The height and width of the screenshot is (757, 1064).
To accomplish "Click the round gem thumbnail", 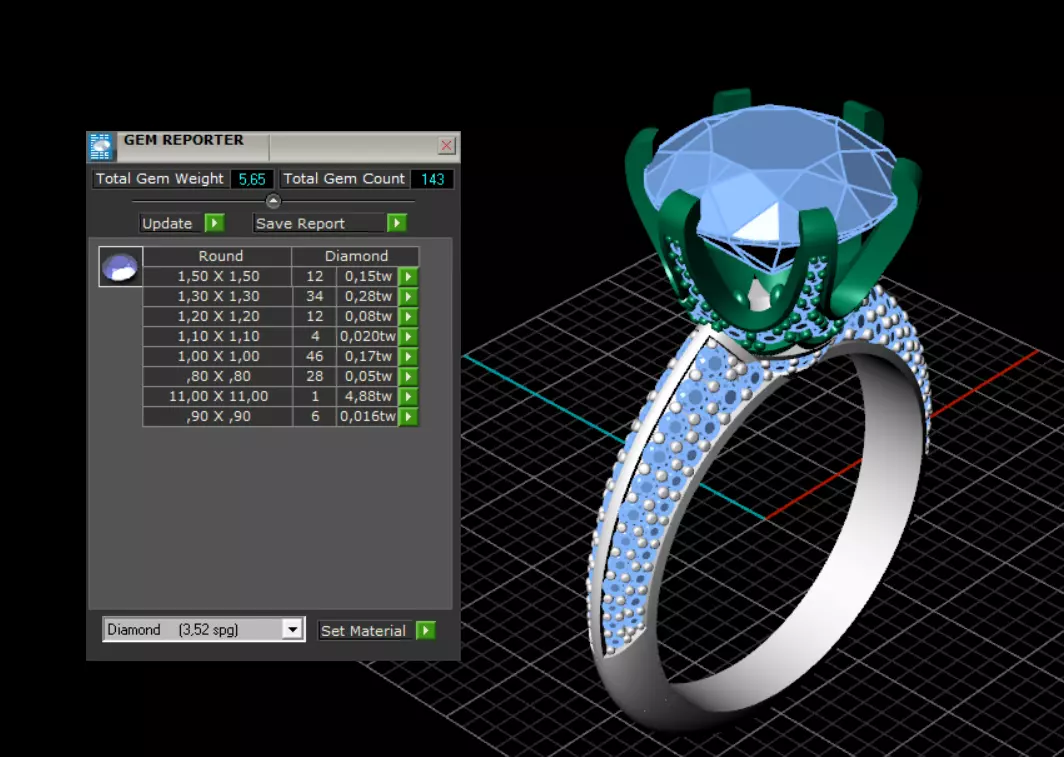I will pyautogui.click(x=120, y=267).
